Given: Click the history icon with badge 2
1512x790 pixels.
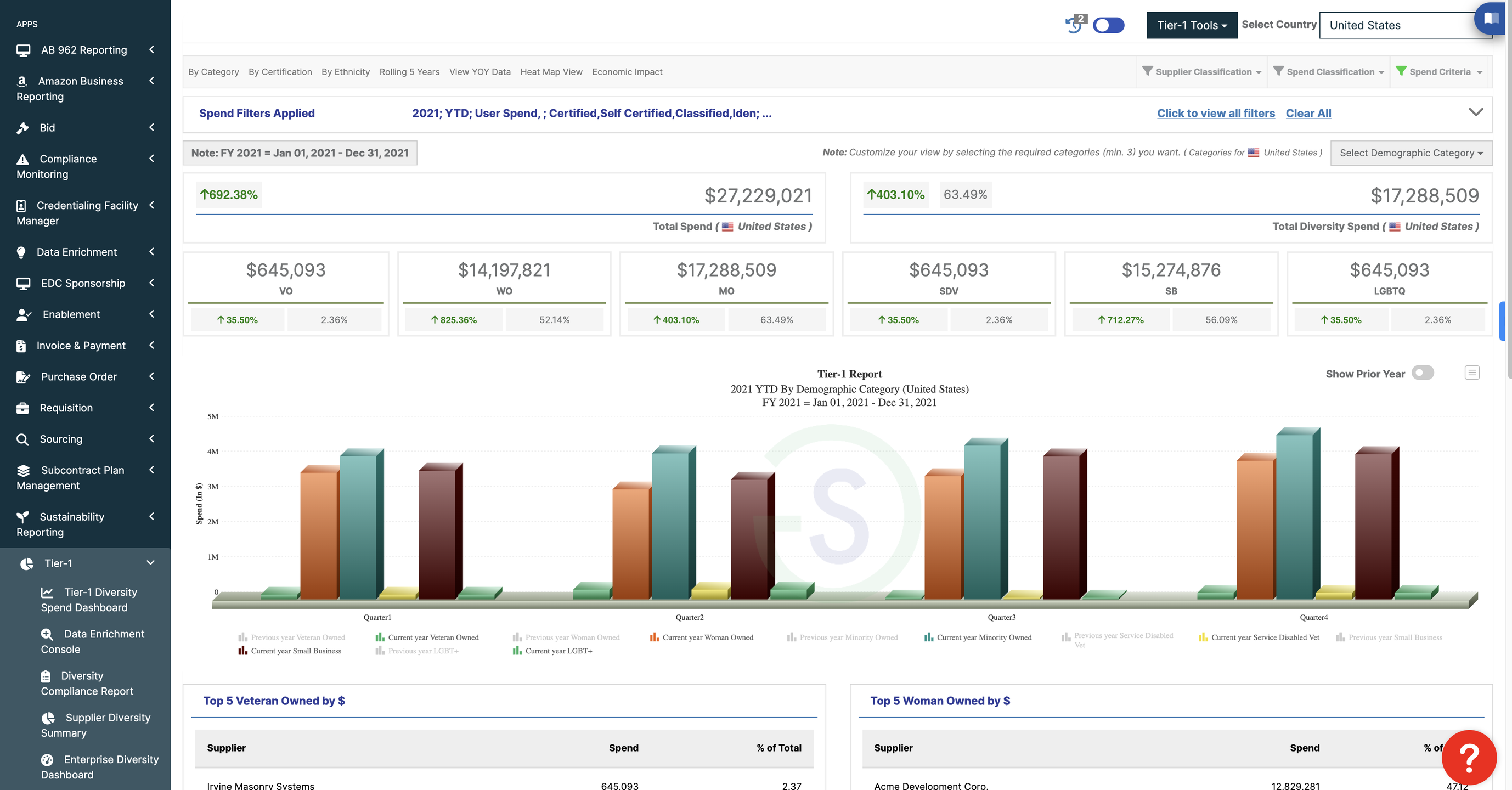Looking at the screenshot, I should tap(1075, 25).
